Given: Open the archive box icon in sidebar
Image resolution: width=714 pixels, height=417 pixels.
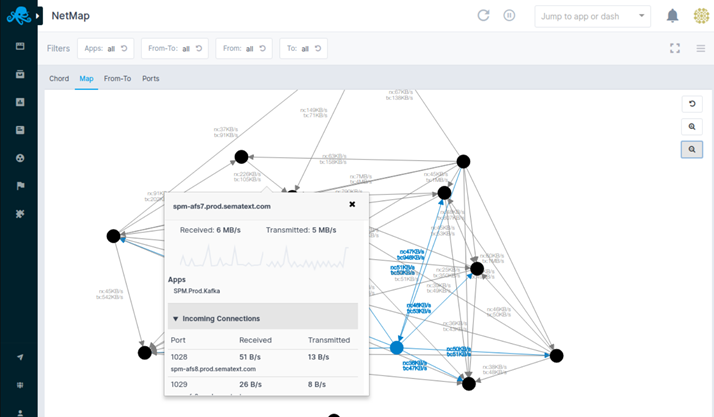Looking at the screenshot, I should (x=20, y=74).
